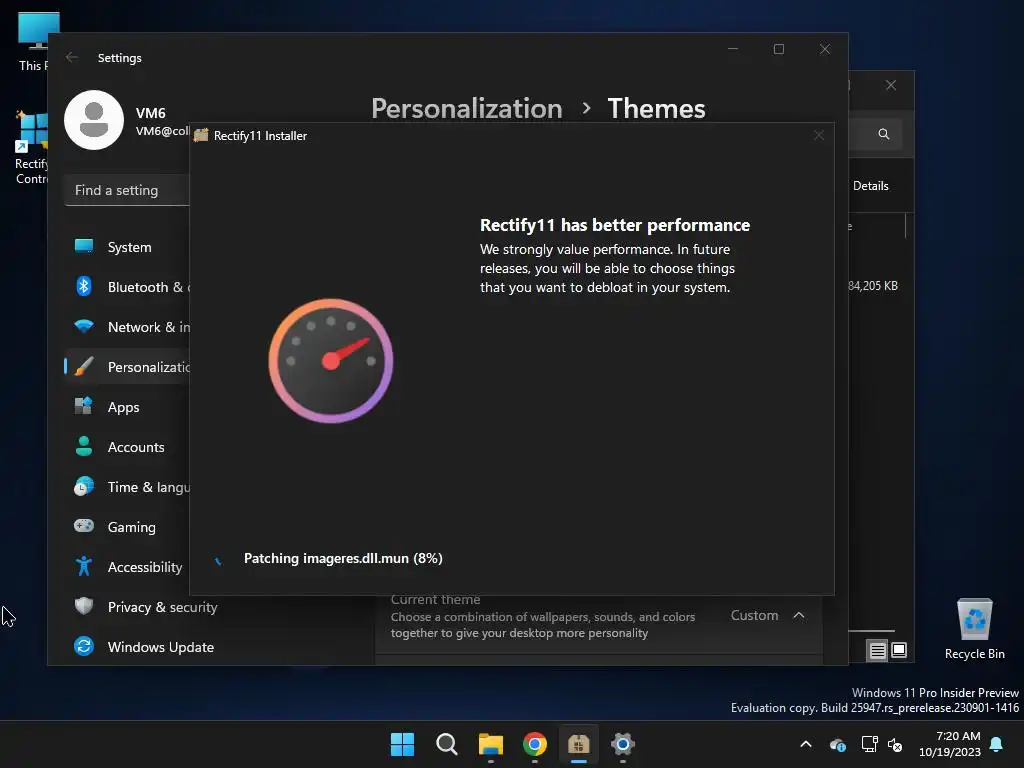Click the OneDrive cloud tray icon

point(838,744)
